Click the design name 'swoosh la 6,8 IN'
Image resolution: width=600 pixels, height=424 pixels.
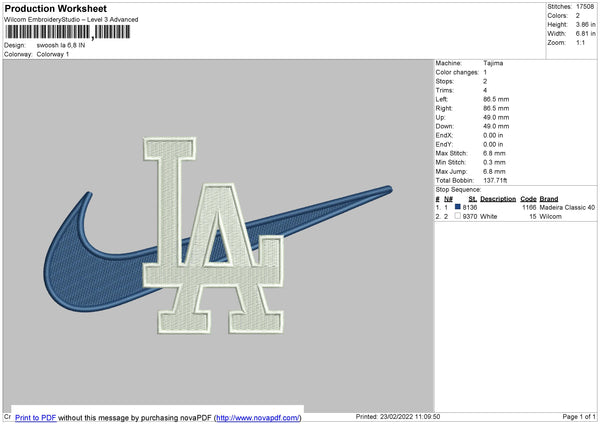61,45
